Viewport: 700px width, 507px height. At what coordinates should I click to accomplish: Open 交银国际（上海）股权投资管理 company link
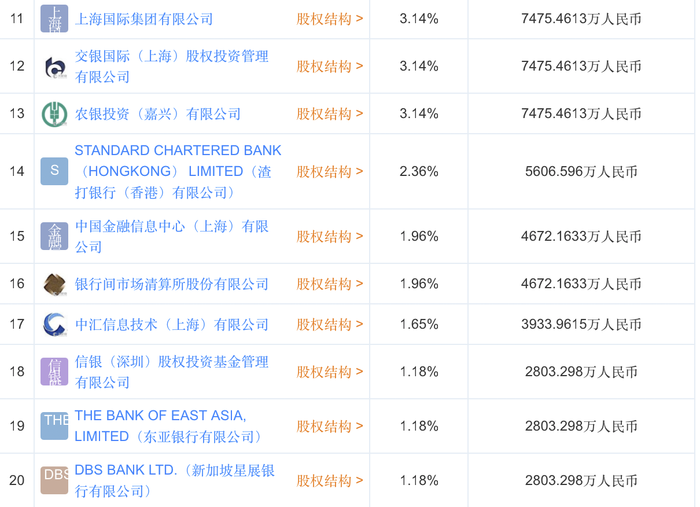point(171,66)
